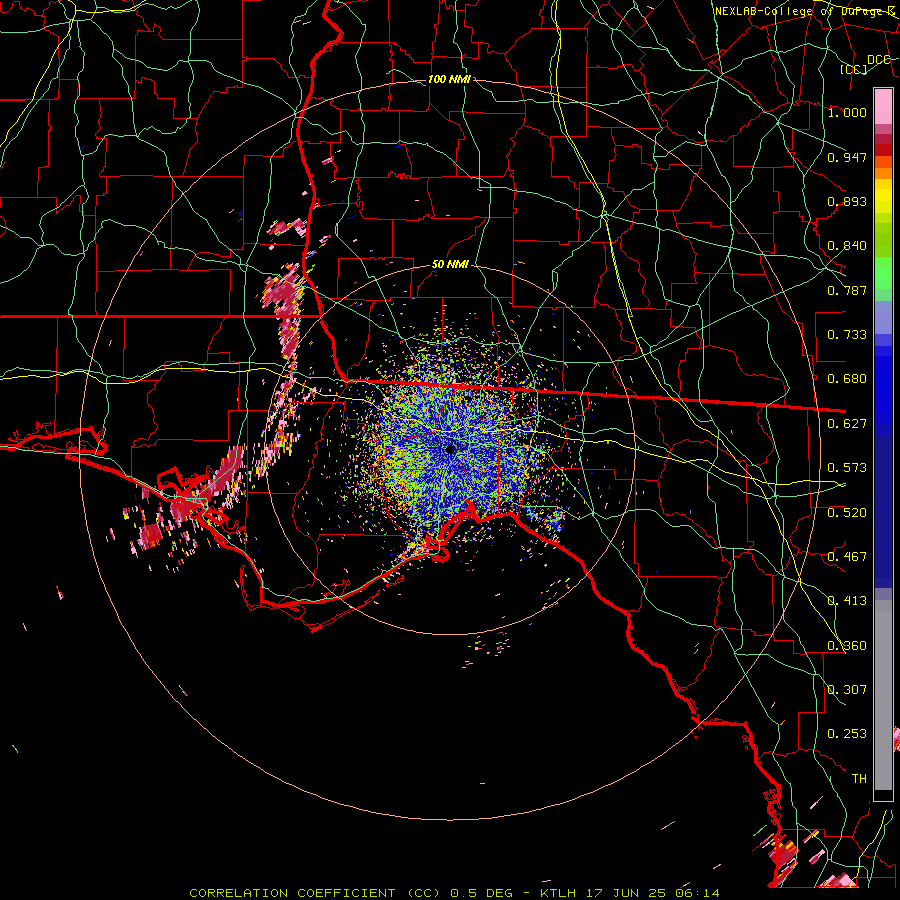Image resolution: width=900 pixels, height=900 pixels.
Task: Pick the light pink swatch at the color bar top
Action: pos(883,106)
